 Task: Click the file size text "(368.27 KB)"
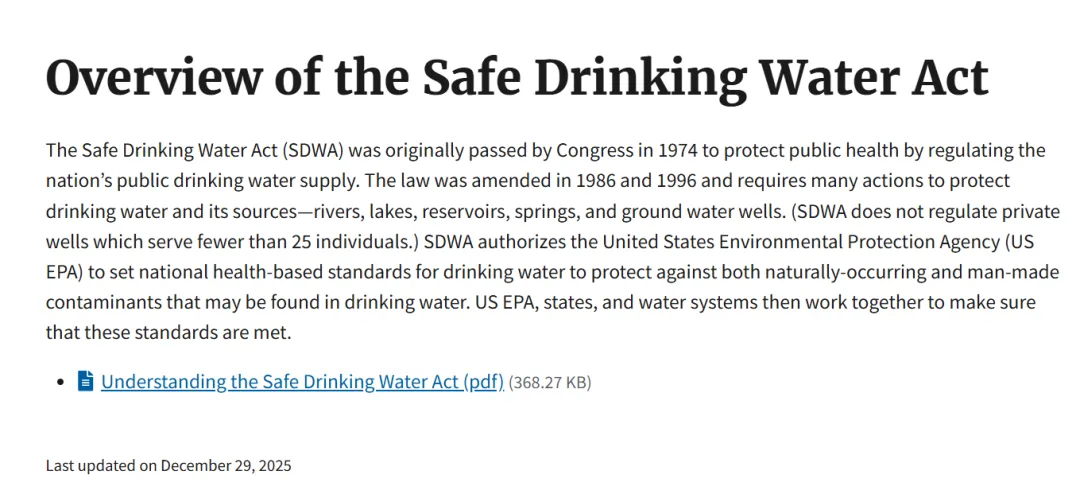(x=550, y=382)
